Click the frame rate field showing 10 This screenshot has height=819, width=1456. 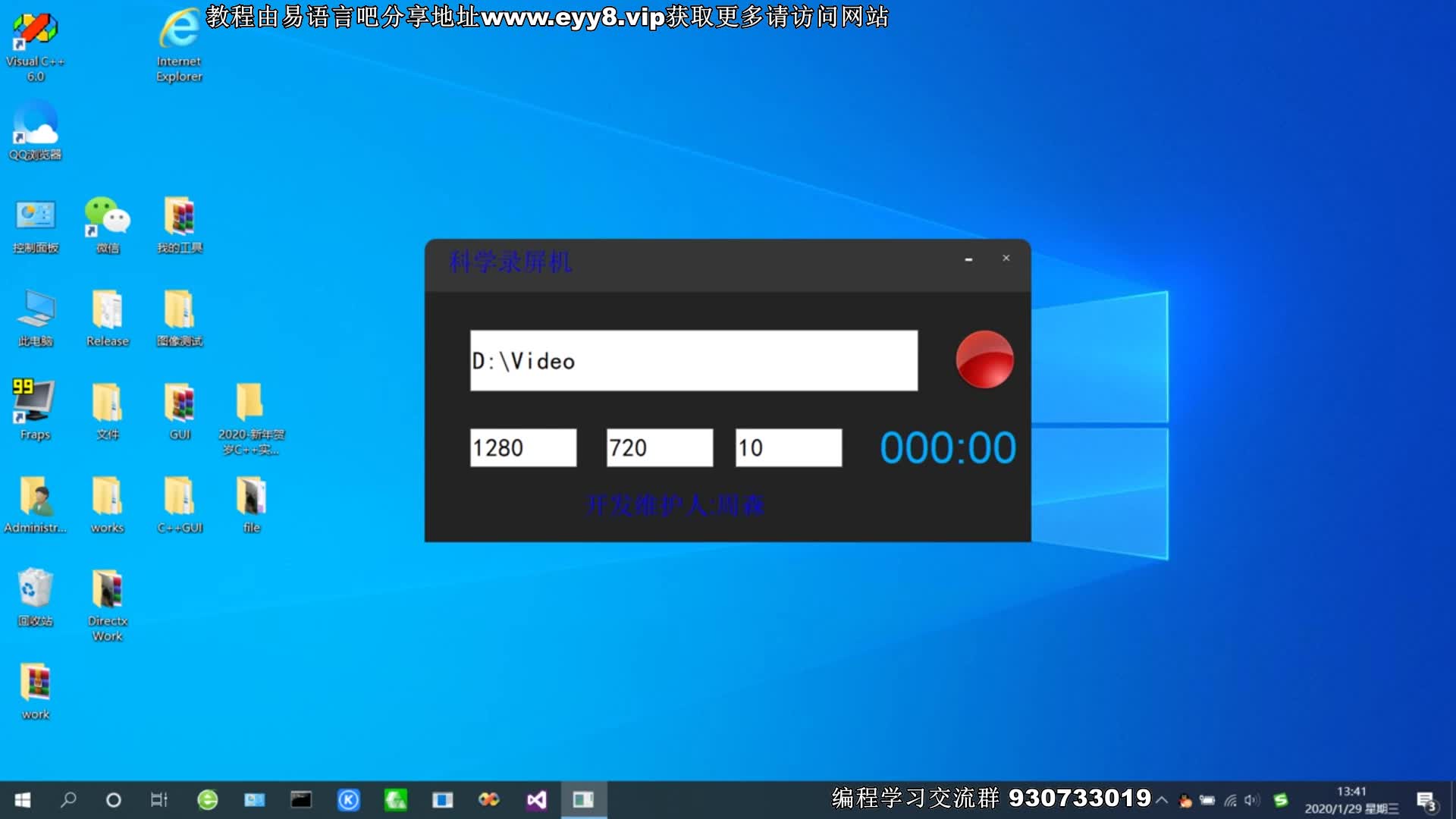[788, 447]
